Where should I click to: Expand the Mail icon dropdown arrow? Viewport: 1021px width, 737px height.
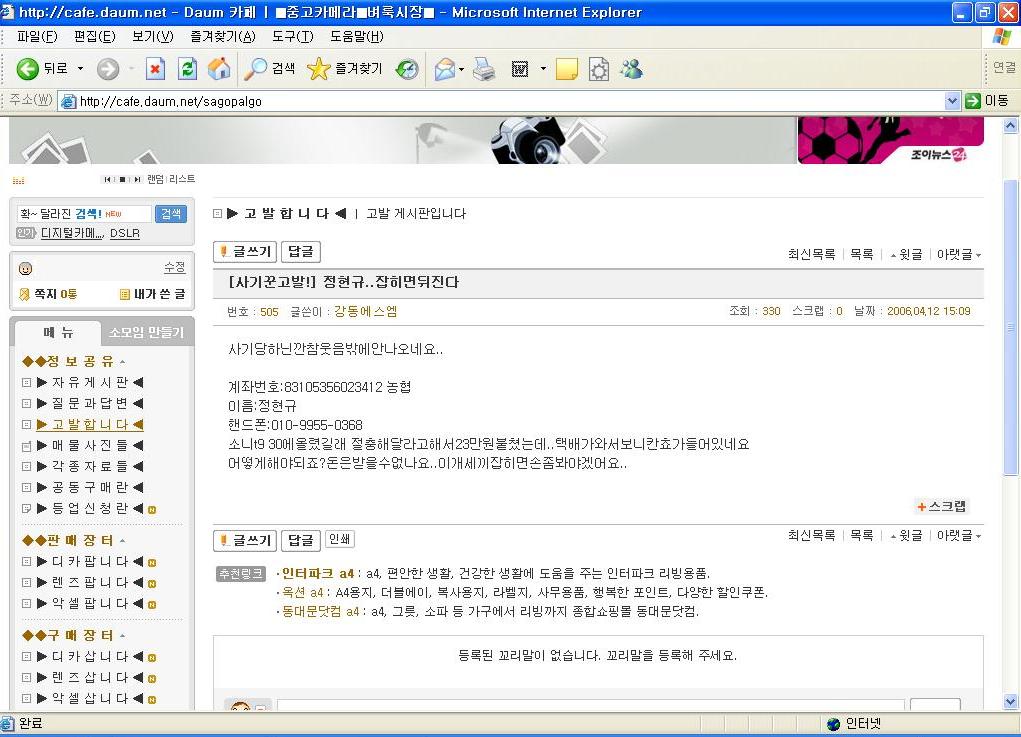click(461, 69)
